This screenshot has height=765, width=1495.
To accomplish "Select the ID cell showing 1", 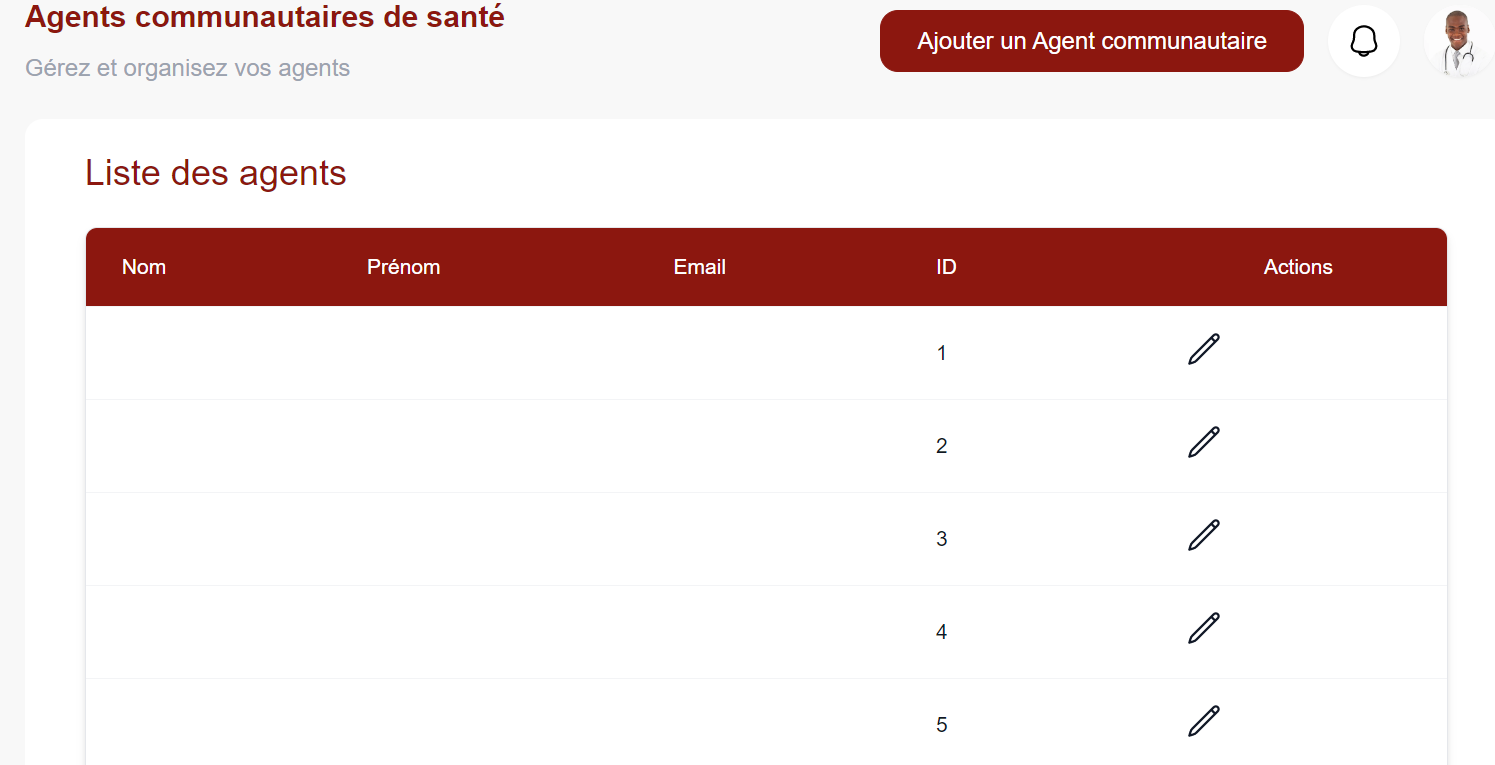I will point(941,353).
